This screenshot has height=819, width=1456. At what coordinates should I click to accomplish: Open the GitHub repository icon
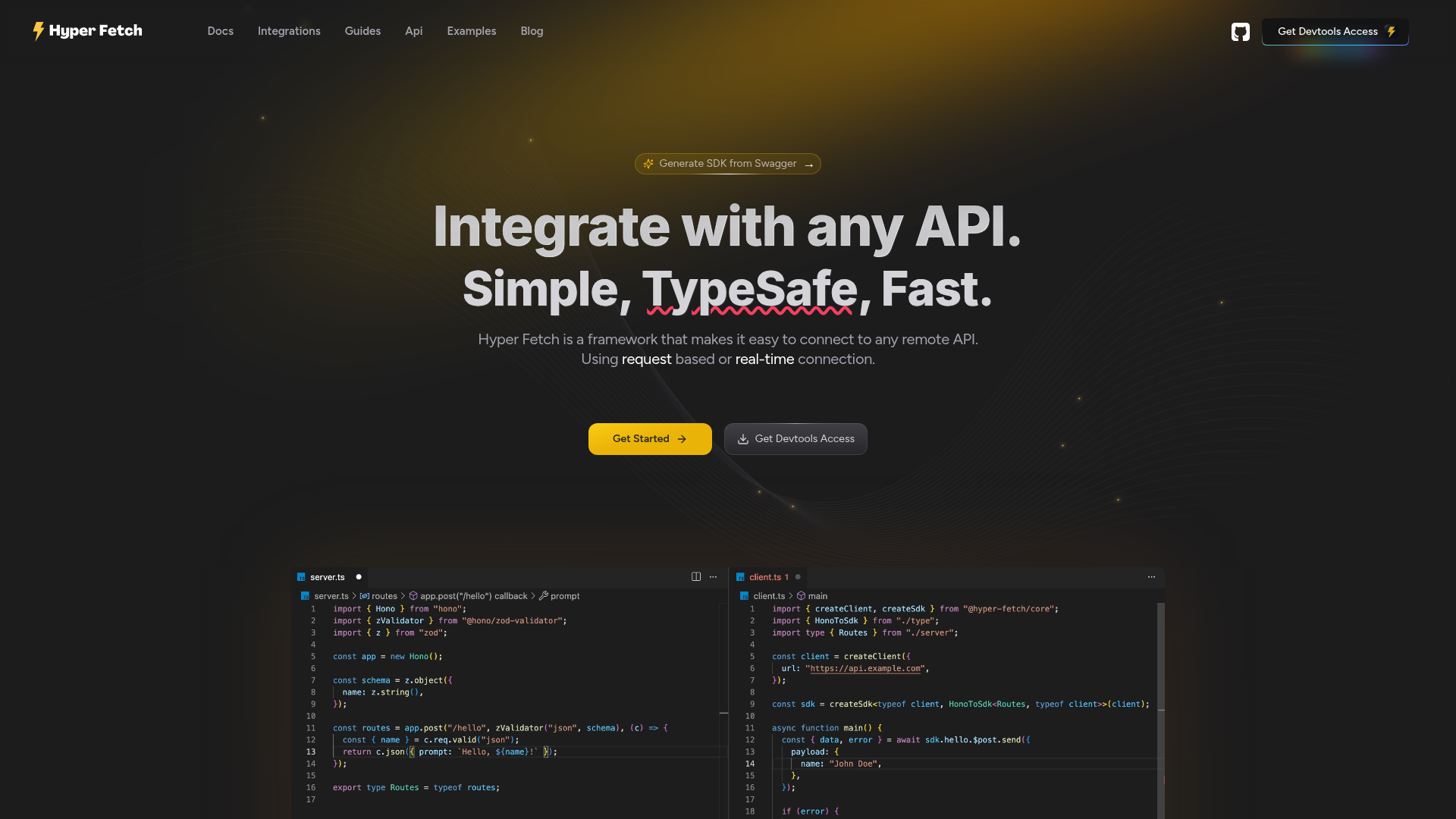point(1240,32)
